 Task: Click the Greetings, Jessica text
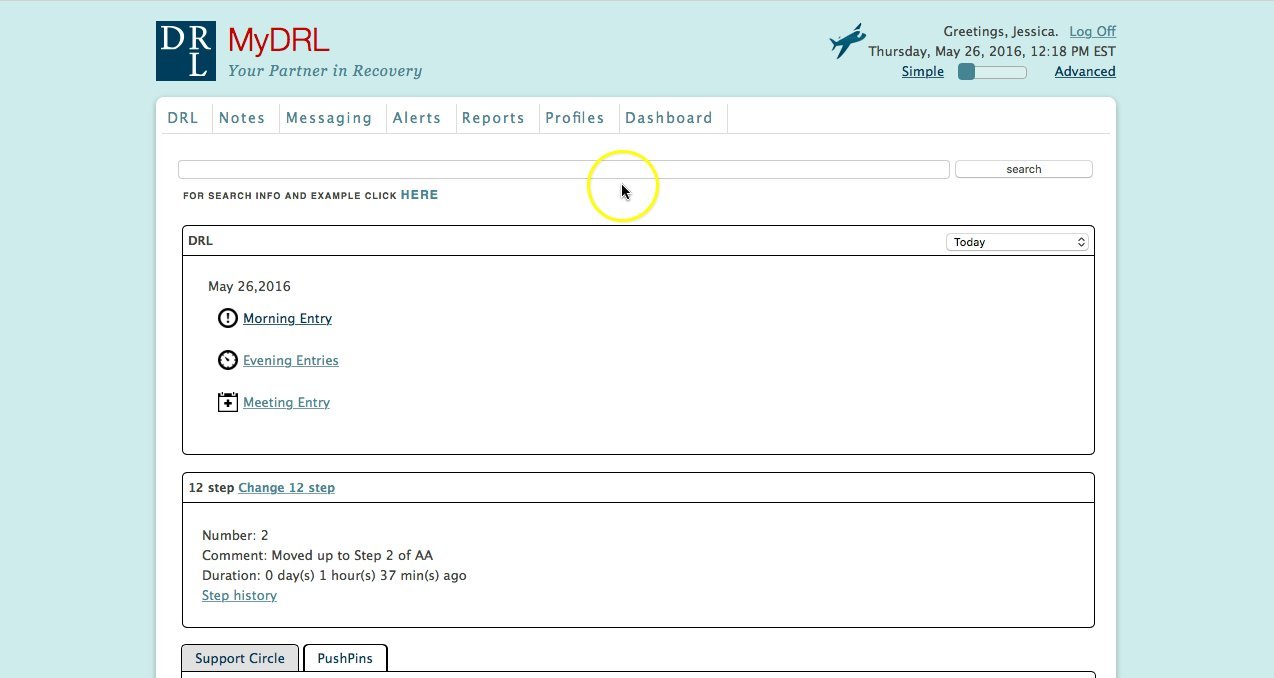click(1000, 31)
